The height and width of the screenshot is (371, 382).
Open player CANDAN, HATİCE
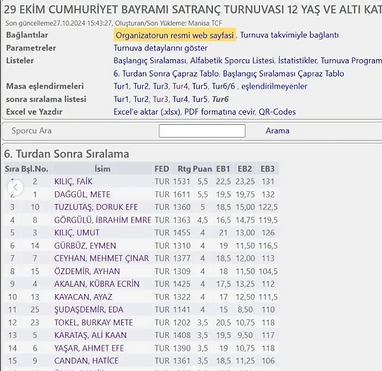pos(86,361)
